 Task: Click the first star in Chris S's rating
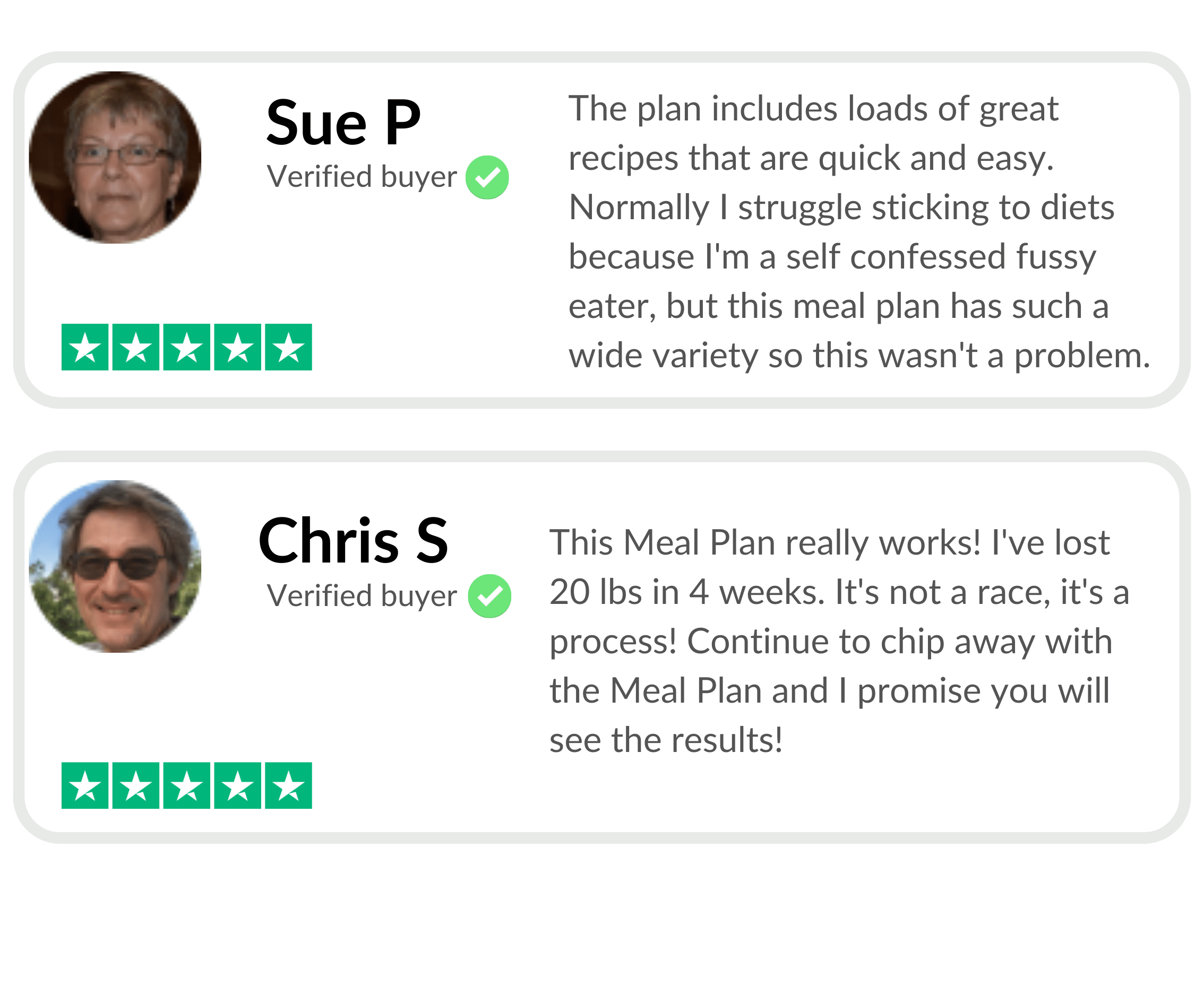(85, 785)
